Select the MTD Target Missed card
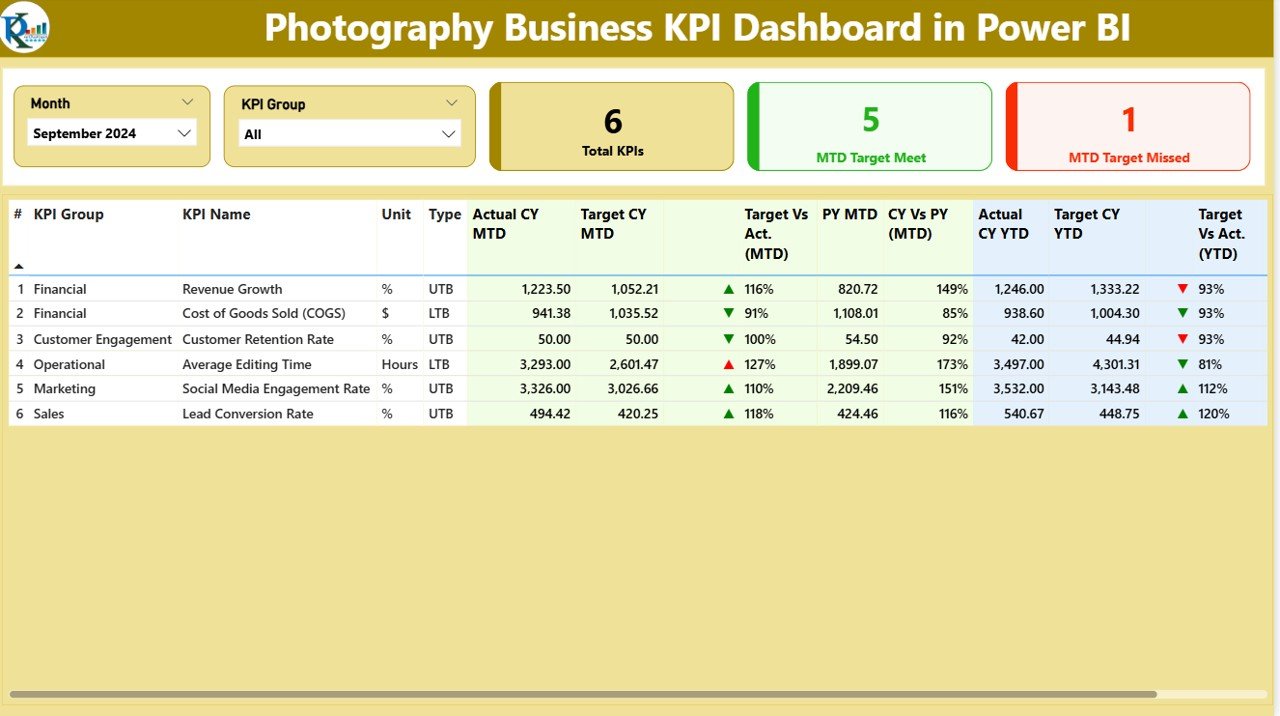This screenshot has width=1280, height=716. pyautogui.click(x=1128, y=127)
